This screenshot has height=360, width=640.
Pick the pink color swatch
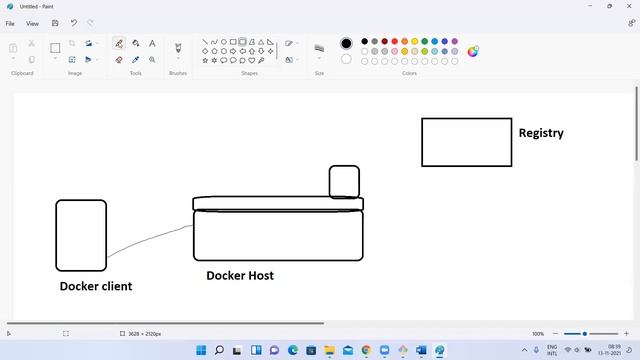[x=395, y=51]
